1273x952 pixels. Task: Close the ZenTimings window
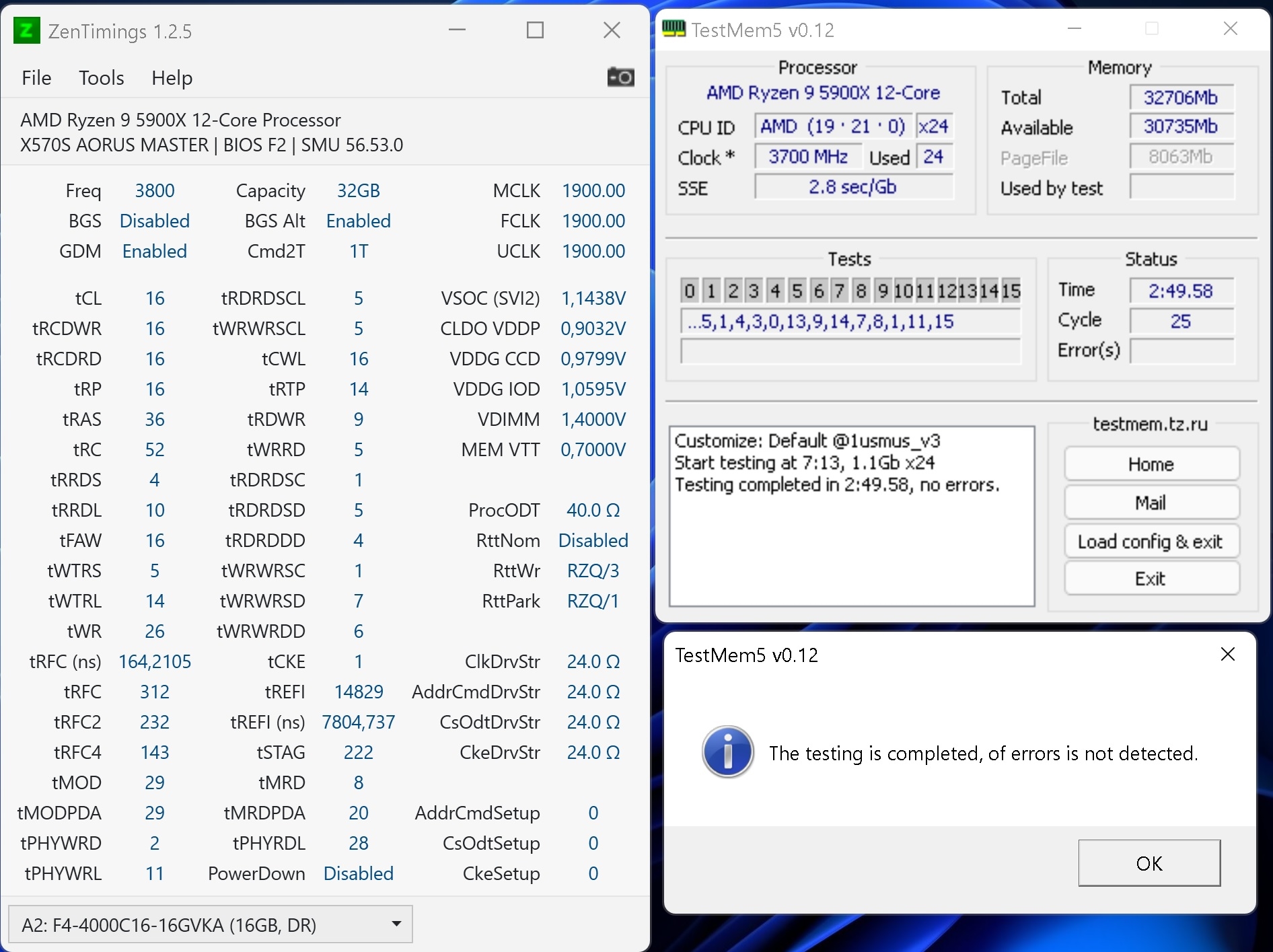point(612,30)
